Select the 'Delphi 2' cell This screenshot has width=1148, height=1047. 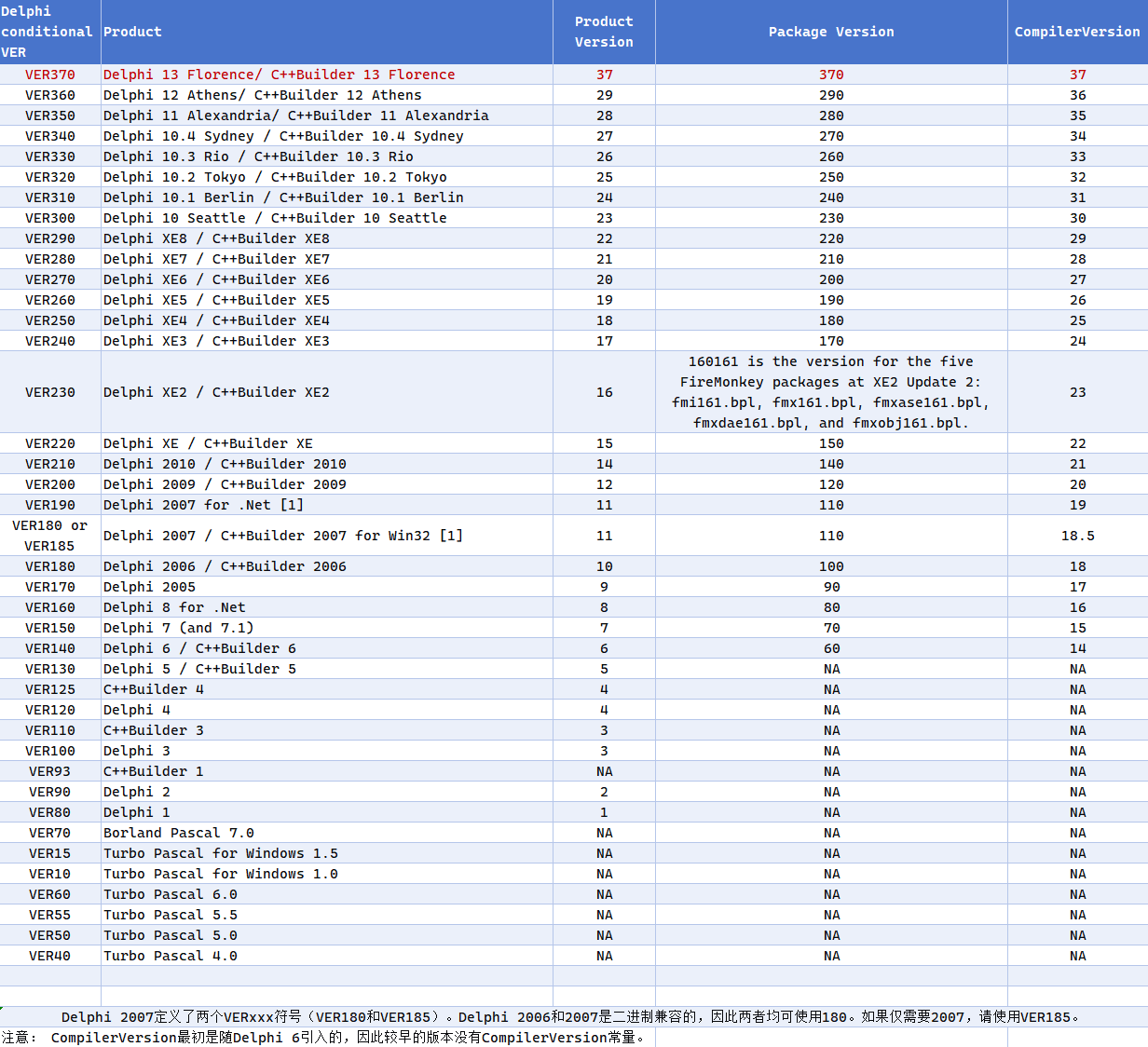327,792
